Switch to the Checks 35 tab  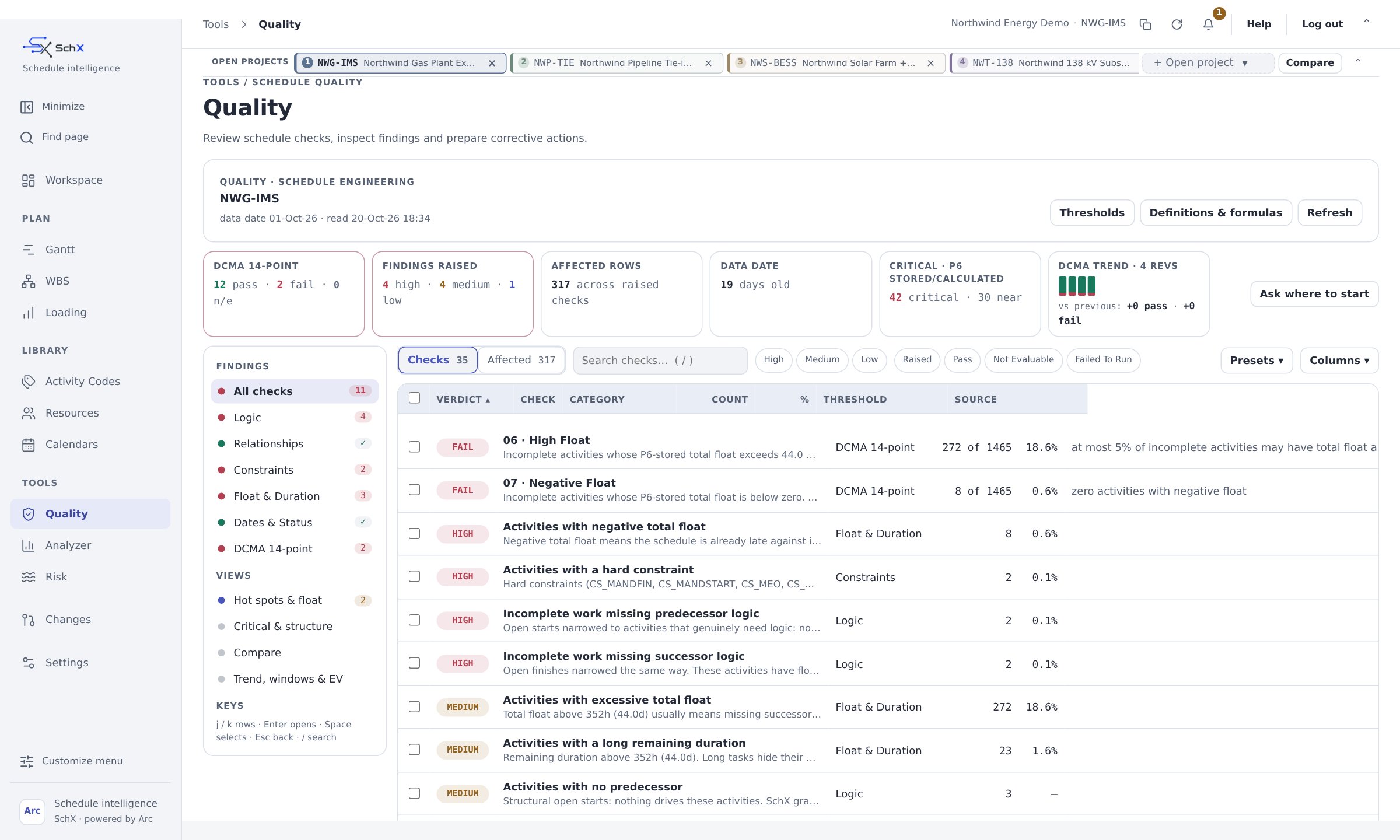point(437,360)
